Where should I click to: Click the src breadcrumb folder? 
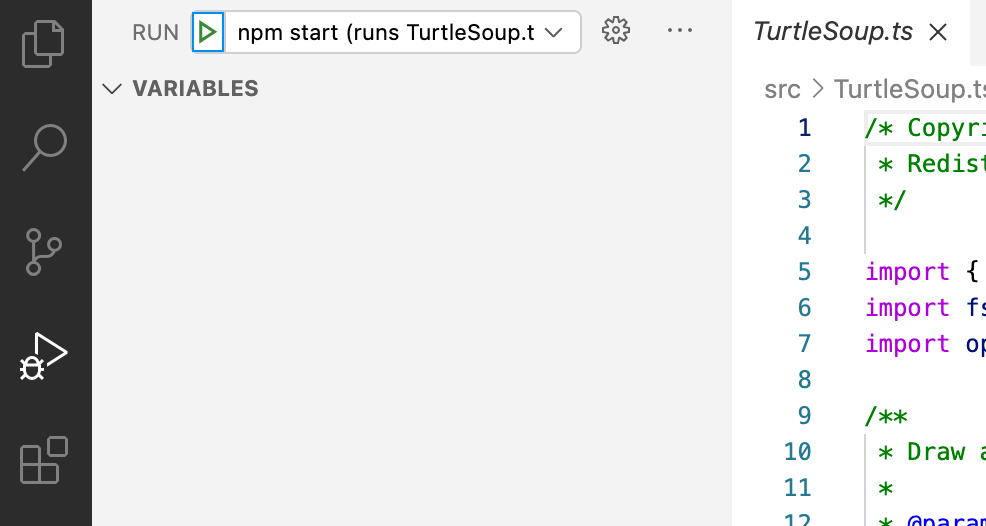point(782,89)
